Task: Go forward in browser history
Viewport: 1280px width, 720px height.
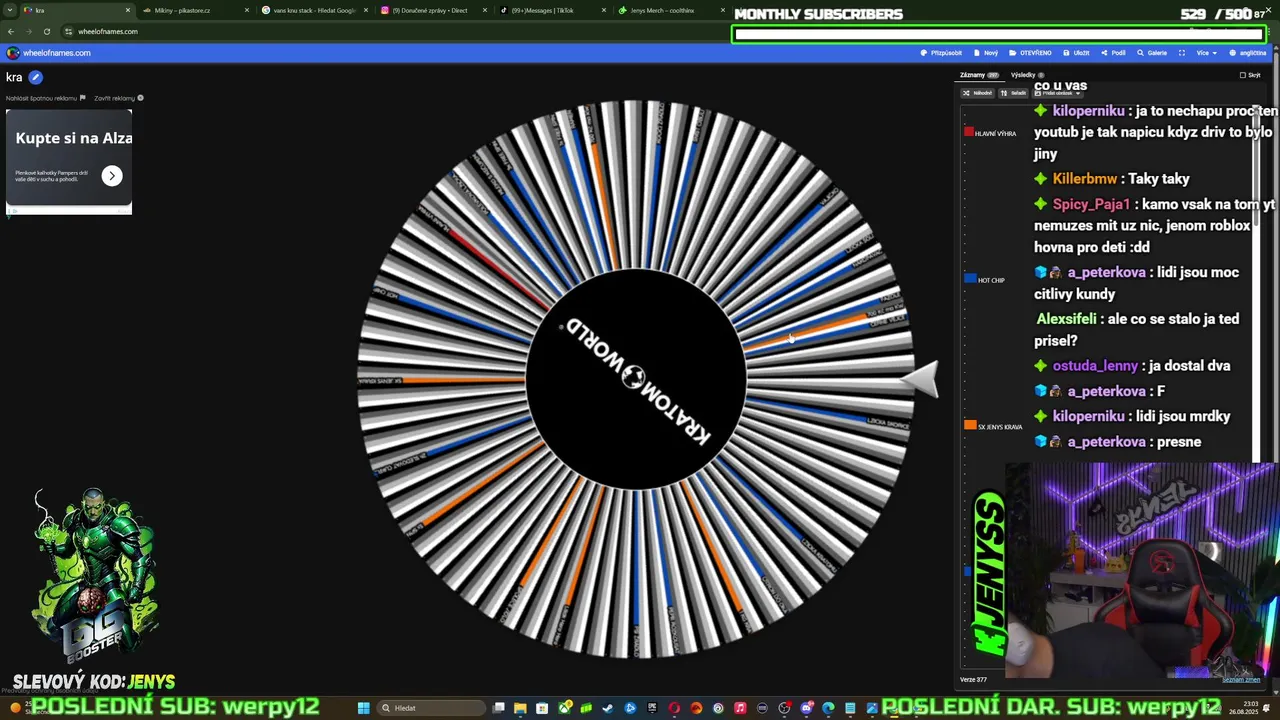Action: pyautogui.click(x=28, y=31)
